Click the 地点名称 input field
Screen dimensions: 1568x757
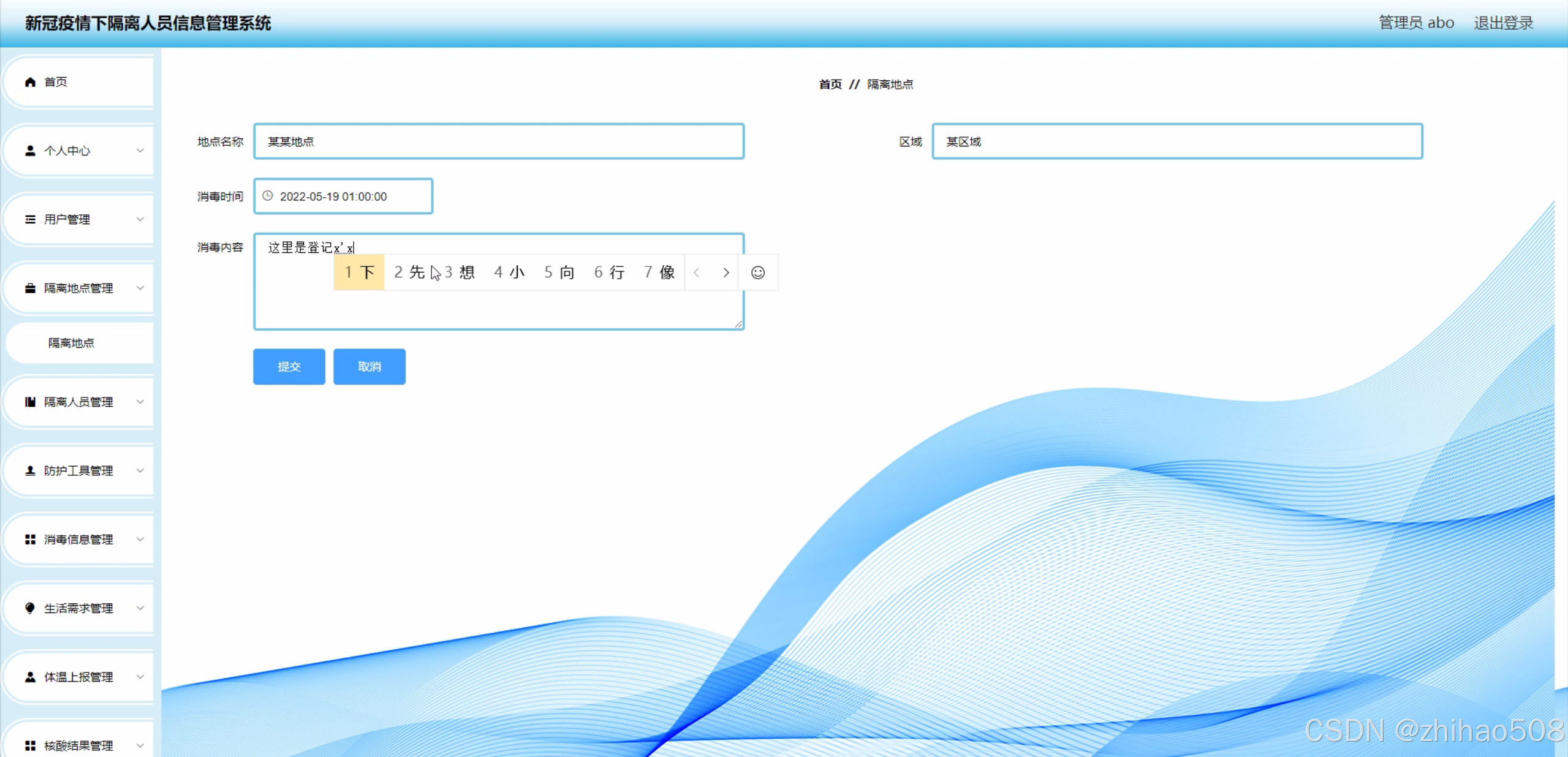coord(499,141)
